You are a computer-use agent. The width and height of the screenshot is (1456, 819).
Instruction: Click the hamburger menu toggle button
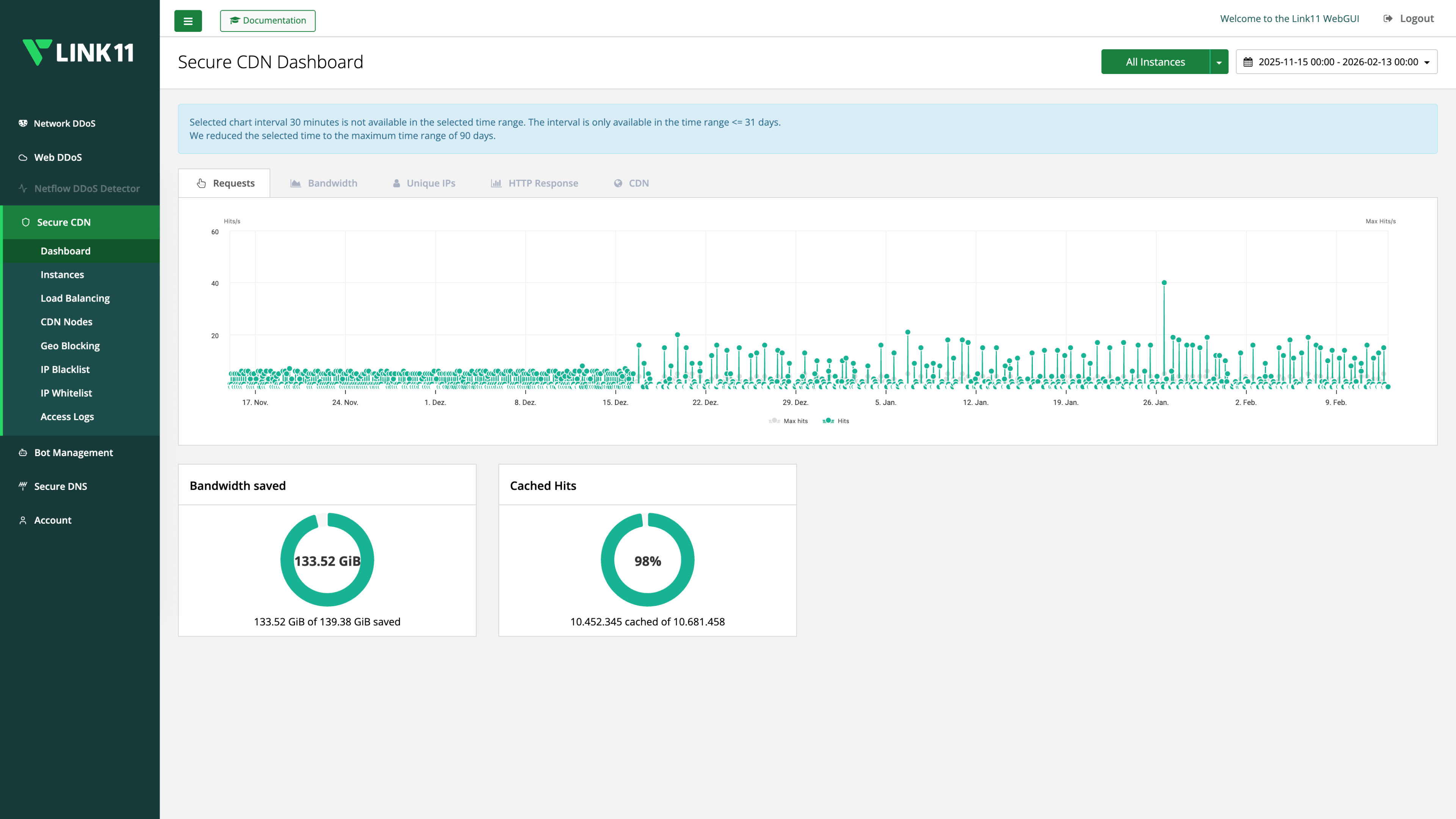[188, 21]
